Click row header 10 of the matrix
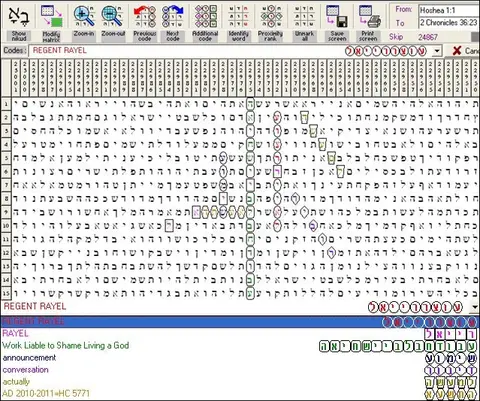Screen dimensions: 480x401 (6, 226)
